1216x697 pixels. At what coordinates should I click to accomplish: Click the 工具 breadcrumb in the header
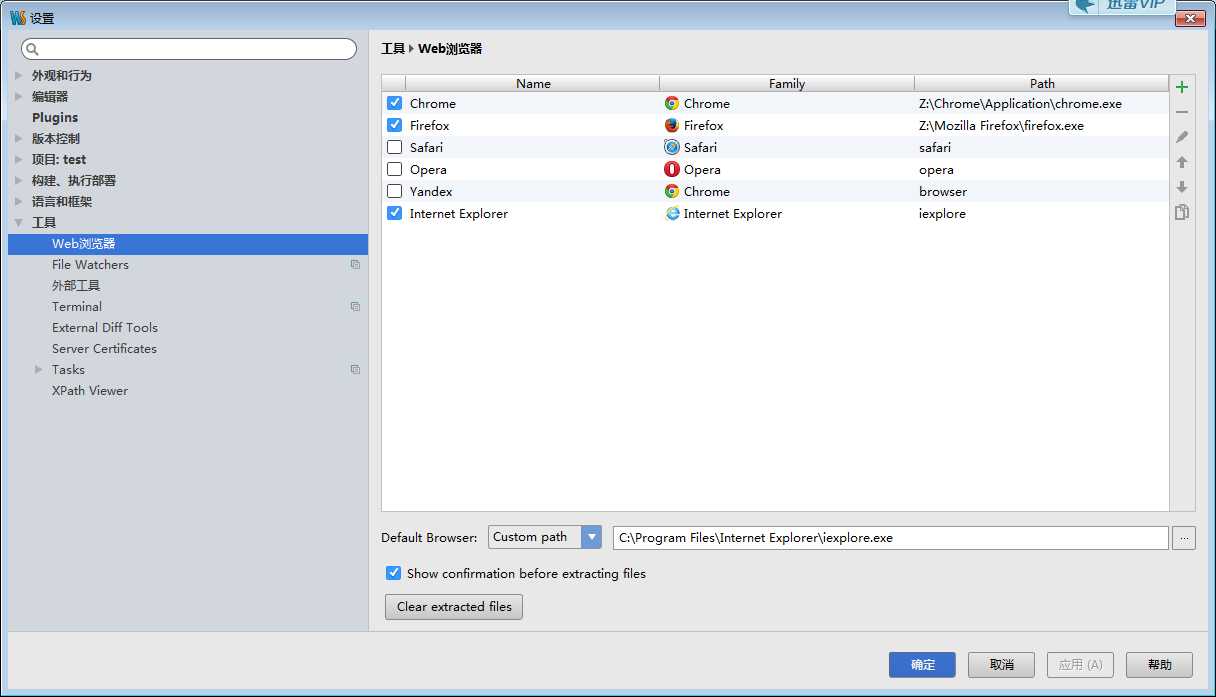[x=393, y=48]
